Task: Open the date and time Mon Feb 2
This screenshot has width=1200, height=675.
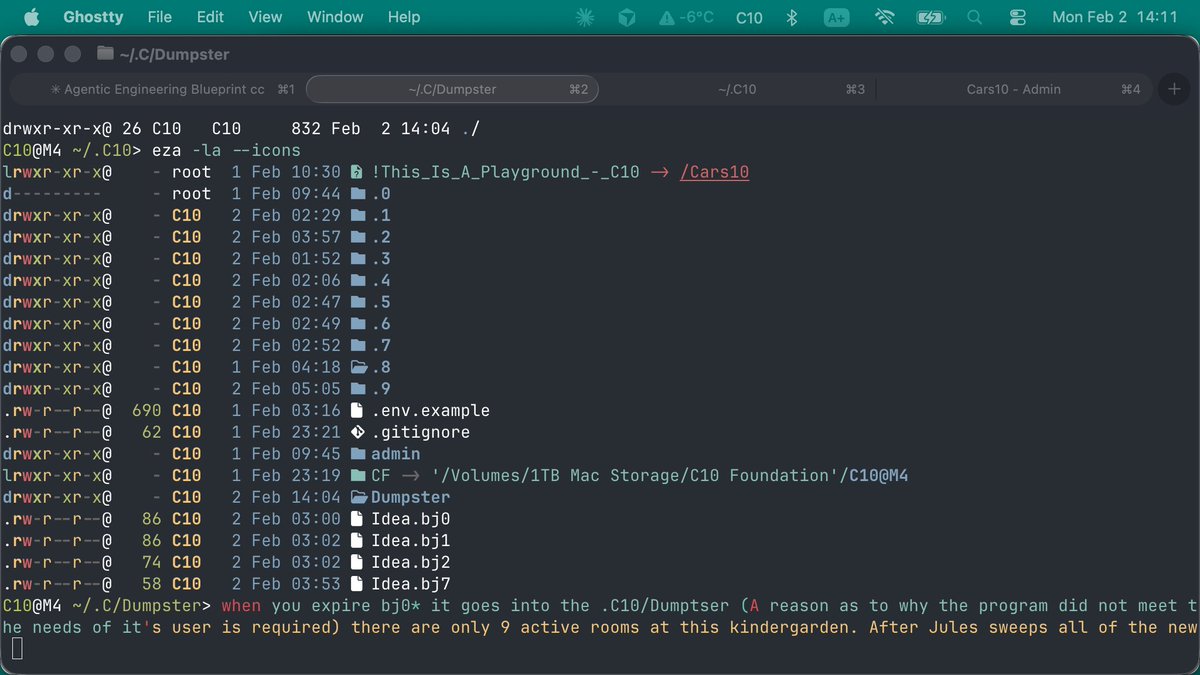Action: coord(1115,17)
